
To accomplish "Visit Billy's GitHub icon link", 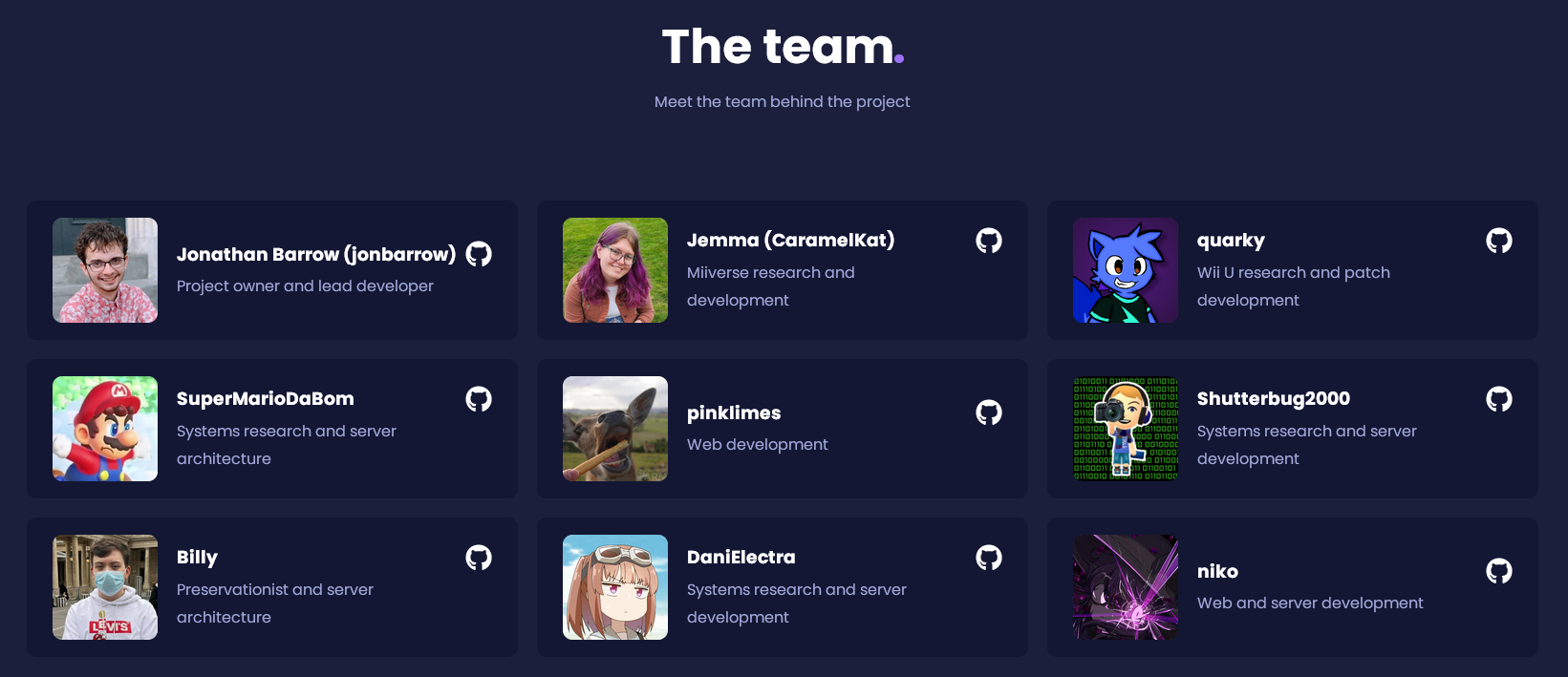I will (x=479, y=558).
